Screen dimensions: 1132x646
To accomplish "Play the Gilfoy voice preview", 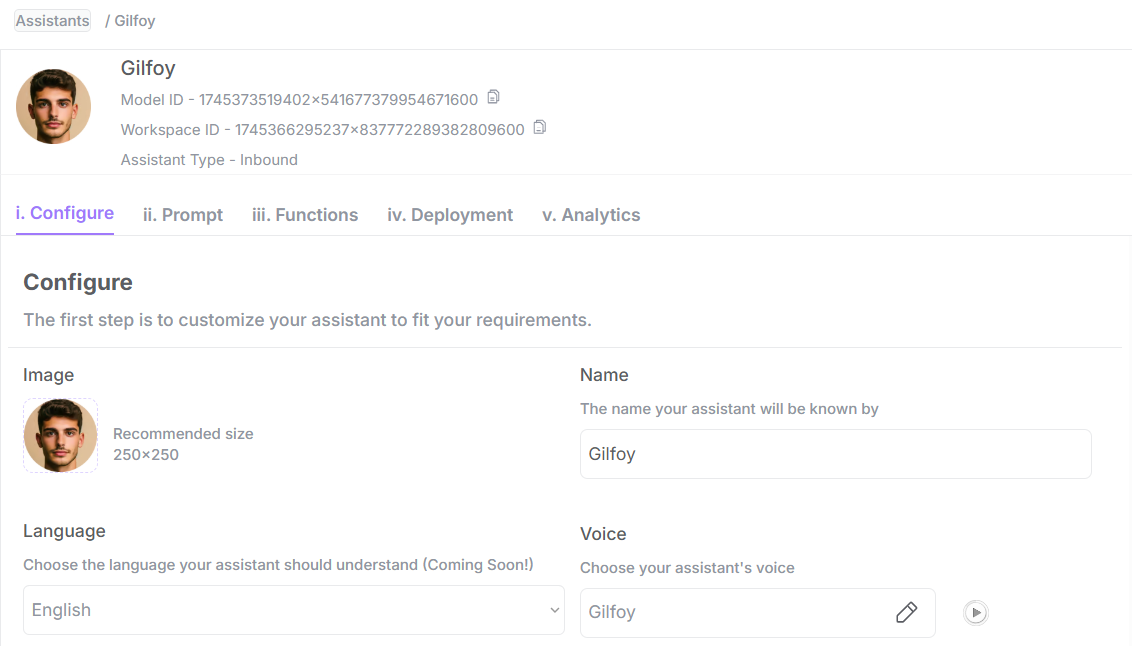I will (x=976, y=612).
